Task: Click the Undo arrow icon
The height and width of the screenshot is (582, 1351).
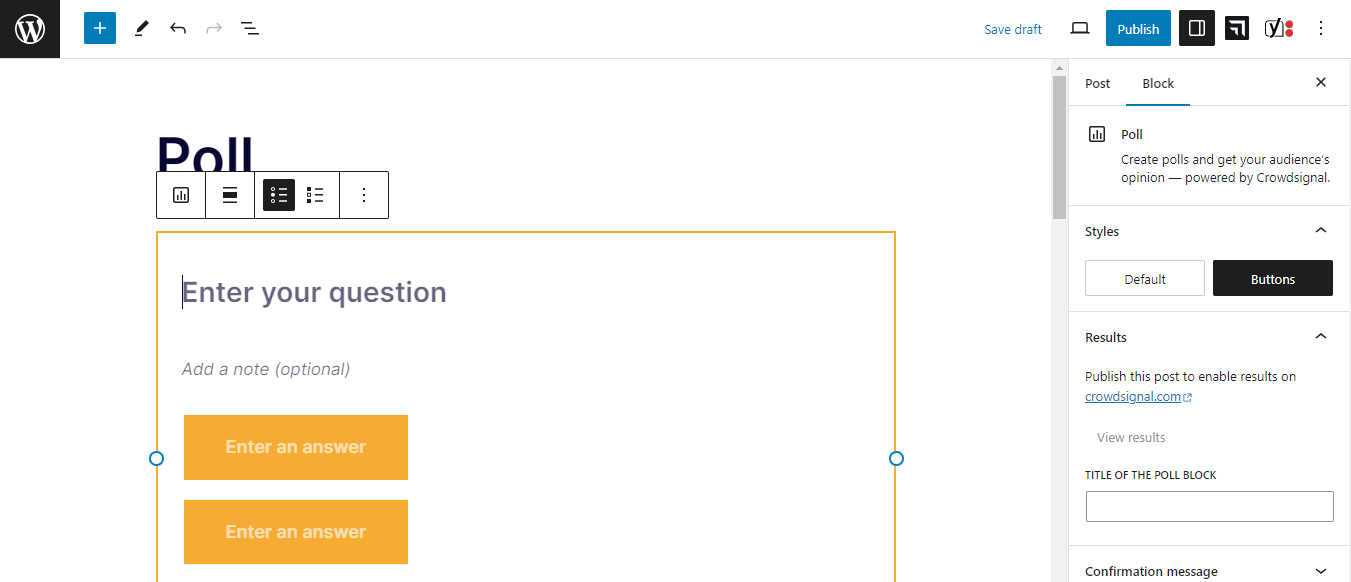Action: tap(178, 28)
